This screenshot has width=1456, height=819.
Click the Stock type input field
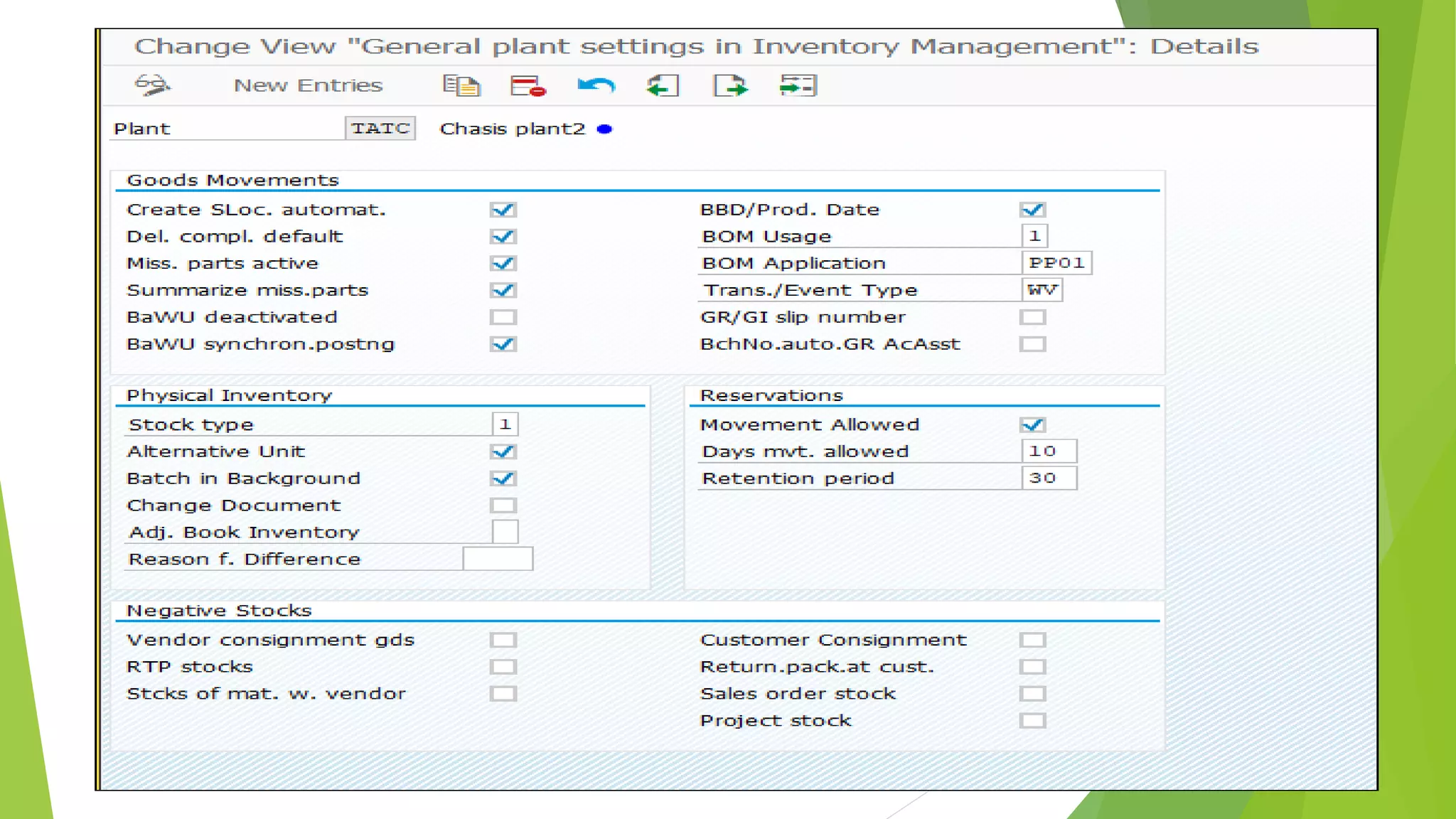tap(505, 424)
